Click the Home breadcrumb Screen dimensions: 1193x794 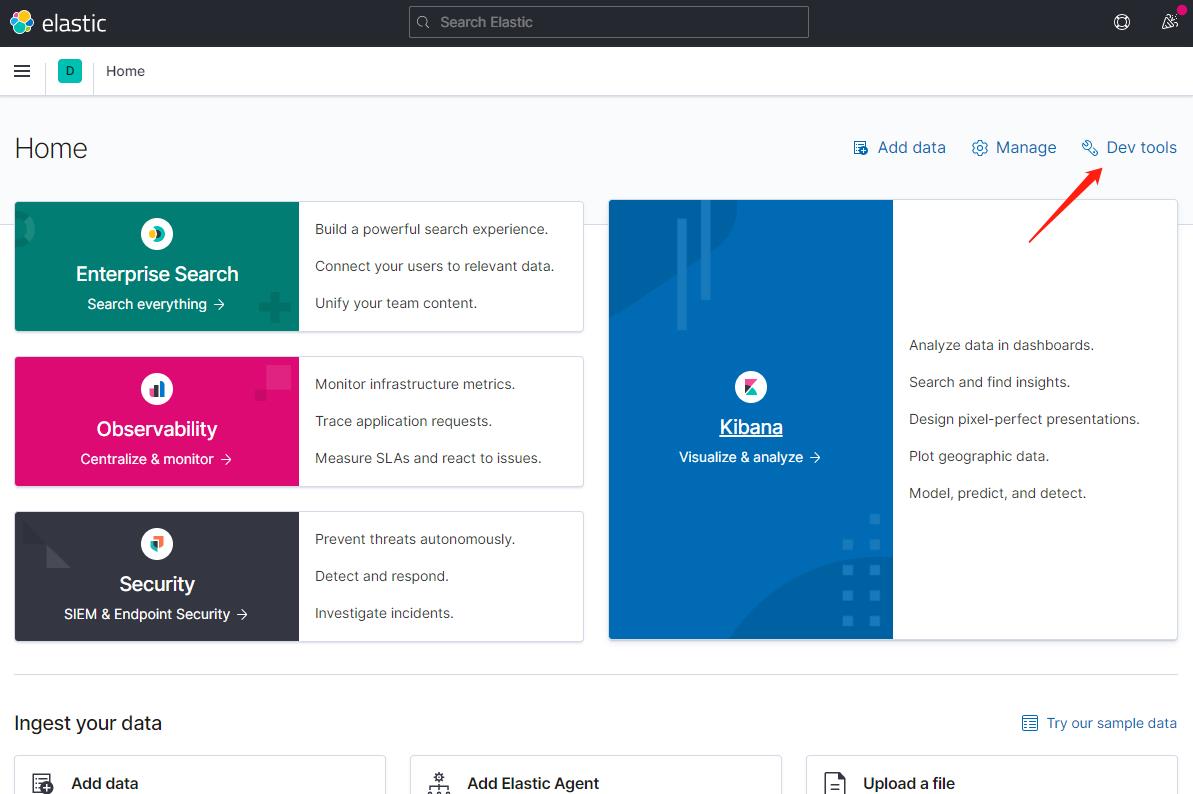(x=126, y=71)
